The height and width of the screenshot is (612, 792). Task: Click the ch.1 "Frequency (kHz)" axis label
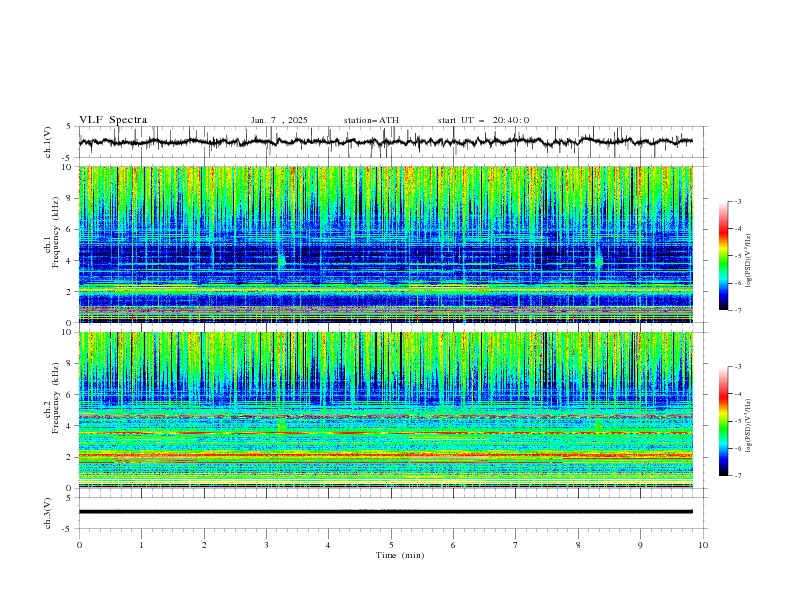[56, 233]
